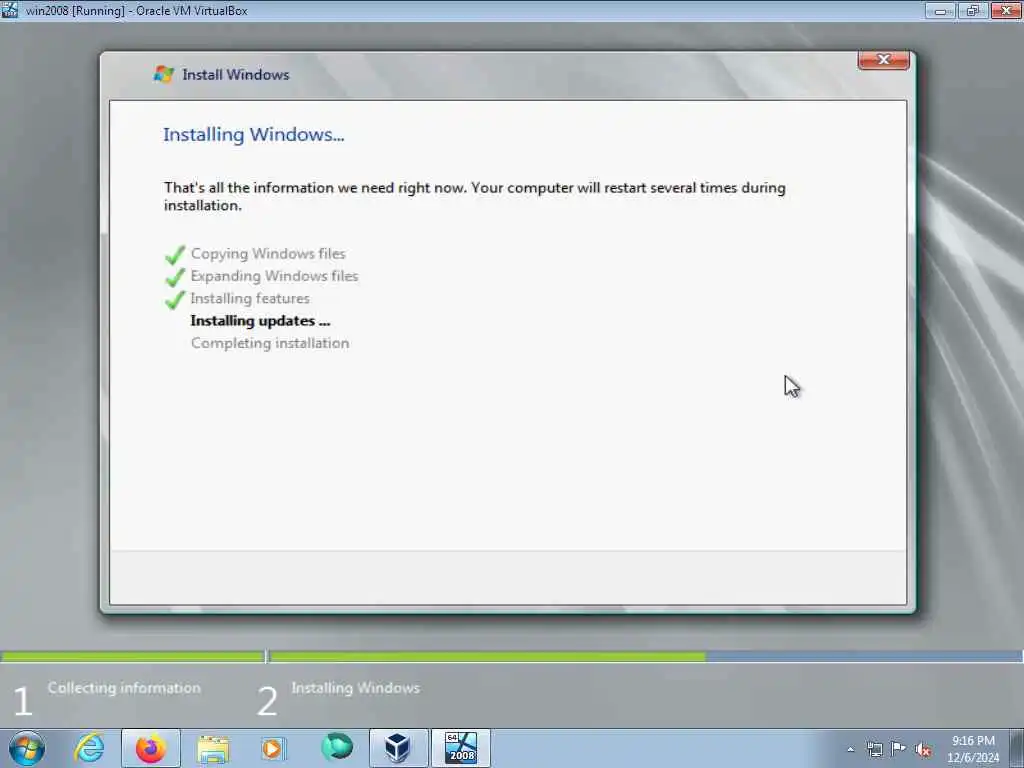Open the clock showing 9:16 PM
The image size is (1024, 768).
[973, 741]
